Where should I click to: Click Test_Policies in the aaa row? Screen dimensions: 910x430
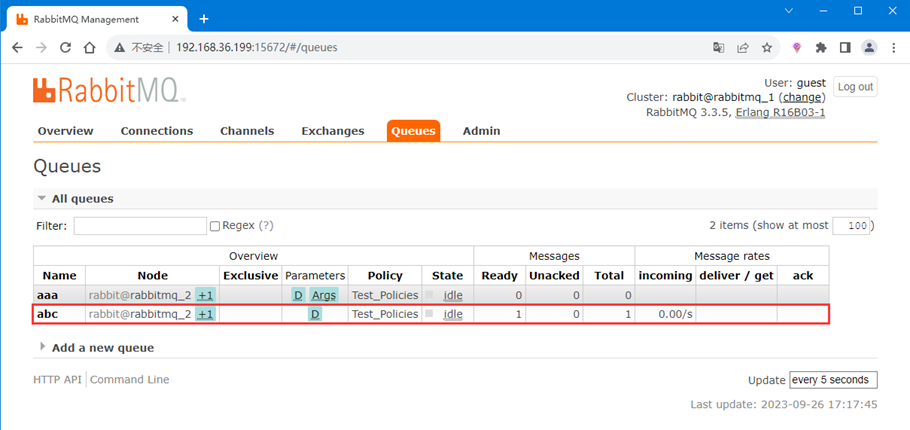(x=385, y=295)
